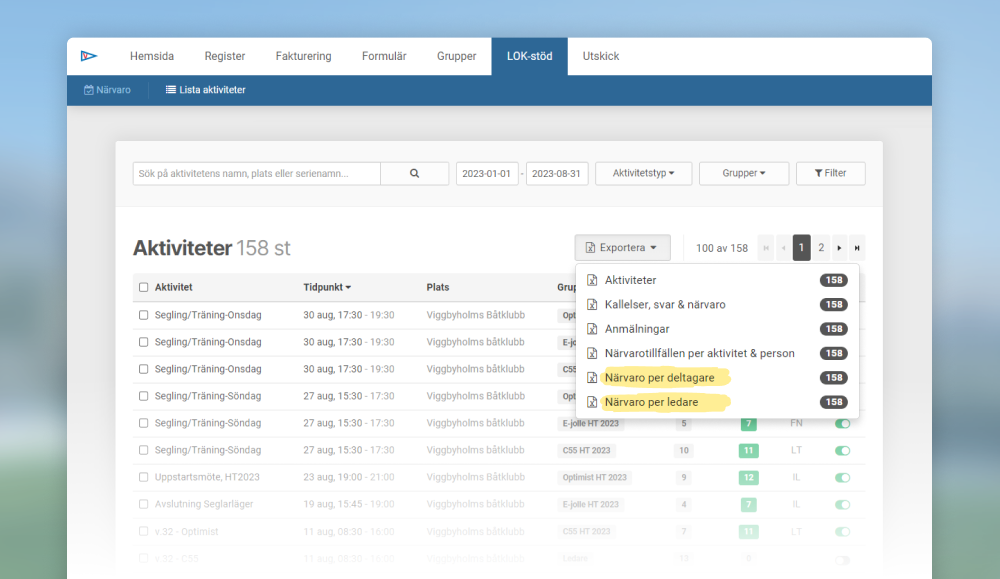
Task: Click the activity search text field
Action: coord(256,173)
